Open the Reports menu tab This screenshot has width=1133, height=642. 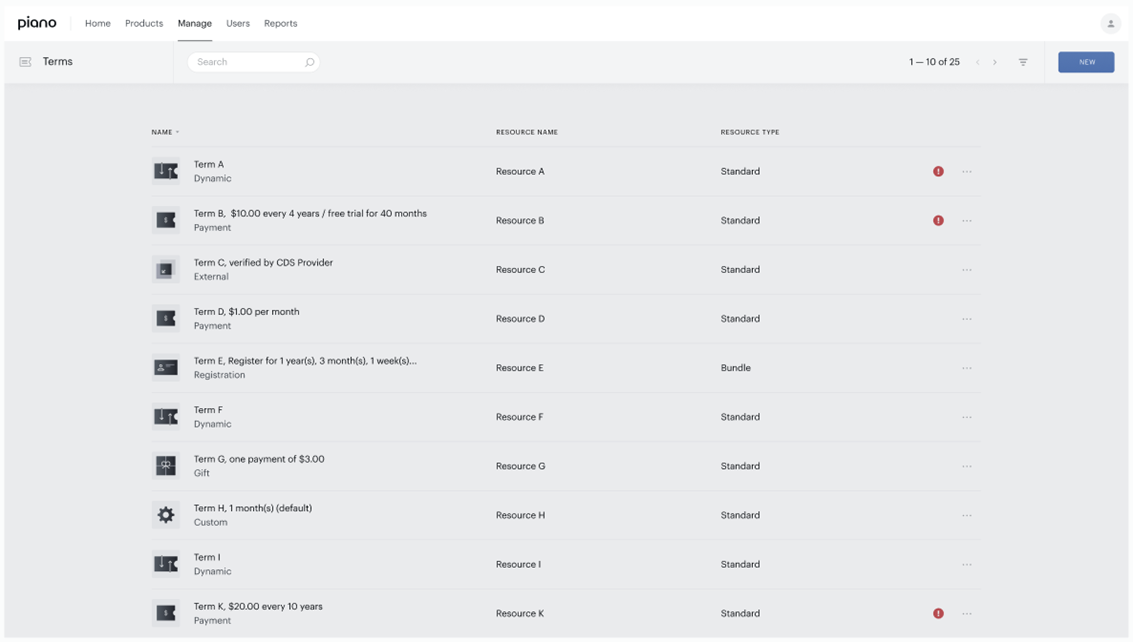(280, 23)
